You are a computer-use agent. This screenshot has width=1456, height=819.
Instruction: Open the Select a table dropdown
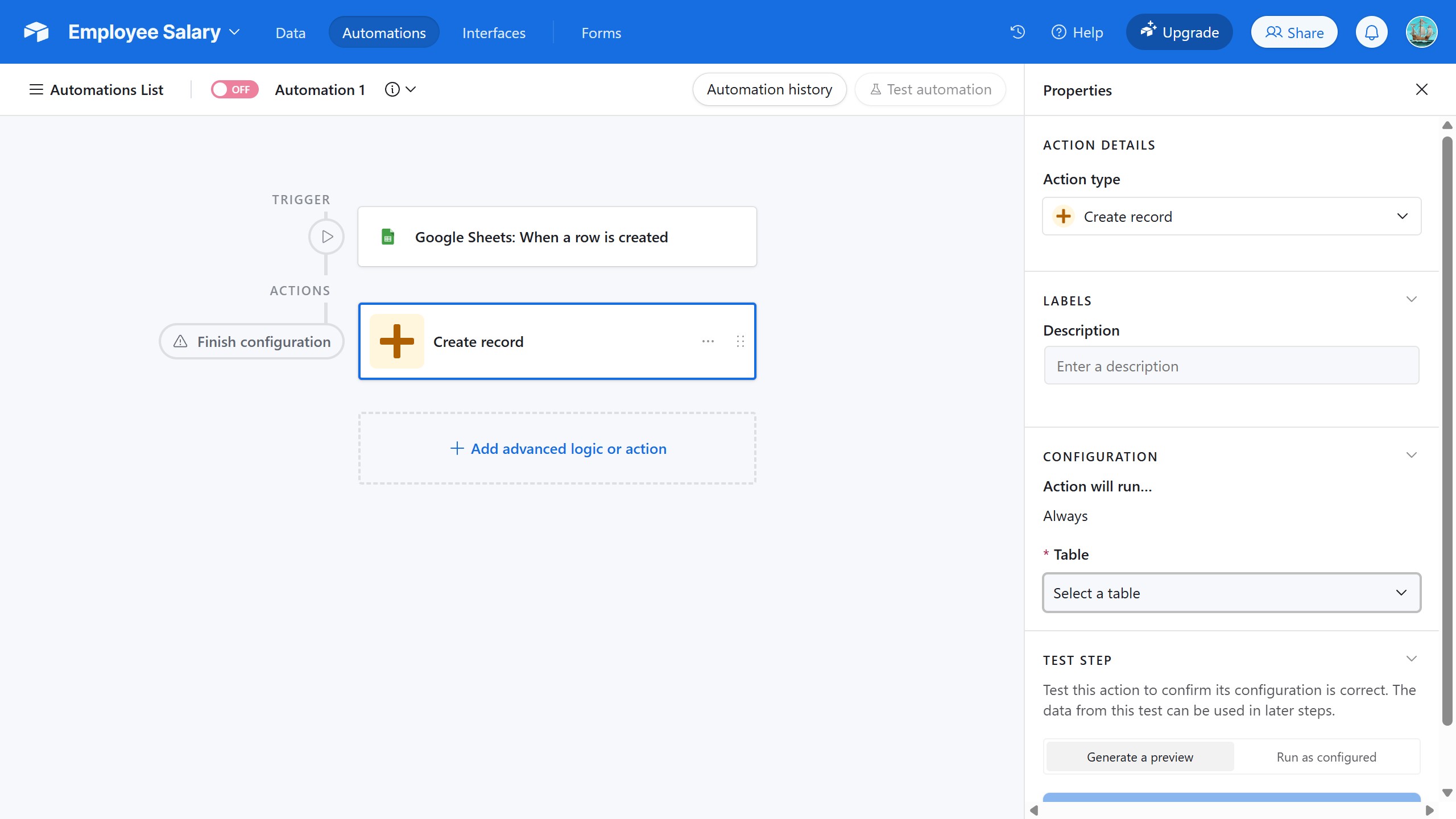tap(1232, 593)
